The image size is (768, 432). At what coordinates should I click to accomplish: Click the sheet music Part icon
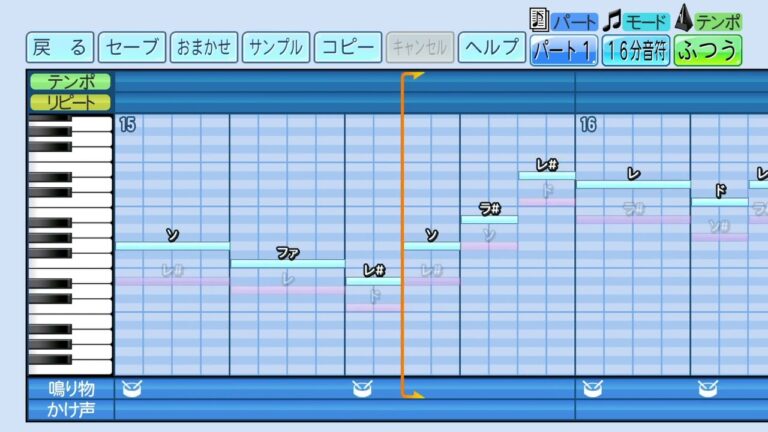pyautogui.click(x=539, y=19)
